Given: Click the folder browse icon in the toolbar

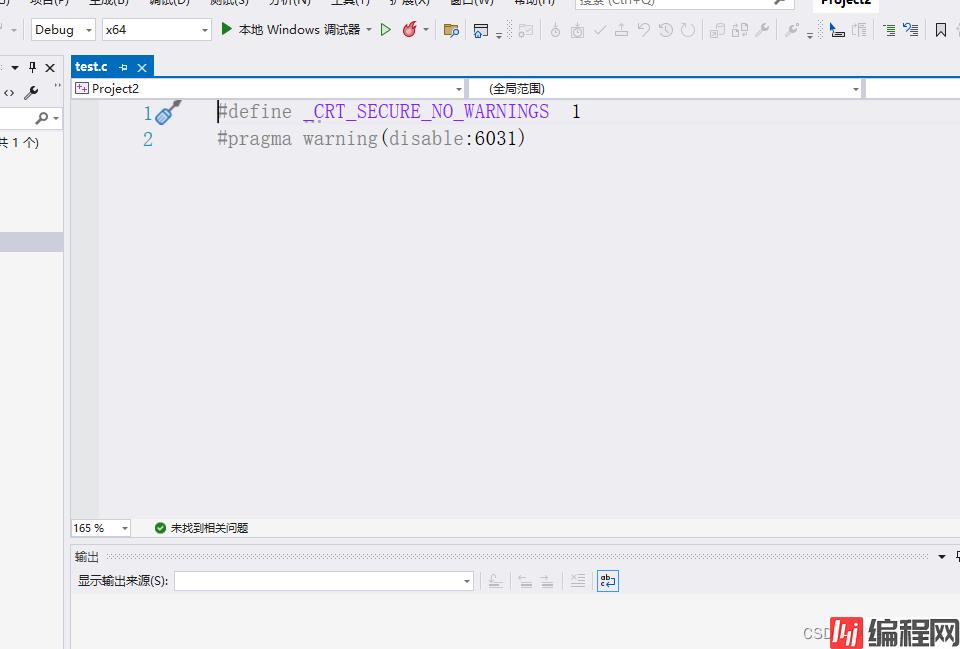Looking at the screenshot, I should point(451,30).
